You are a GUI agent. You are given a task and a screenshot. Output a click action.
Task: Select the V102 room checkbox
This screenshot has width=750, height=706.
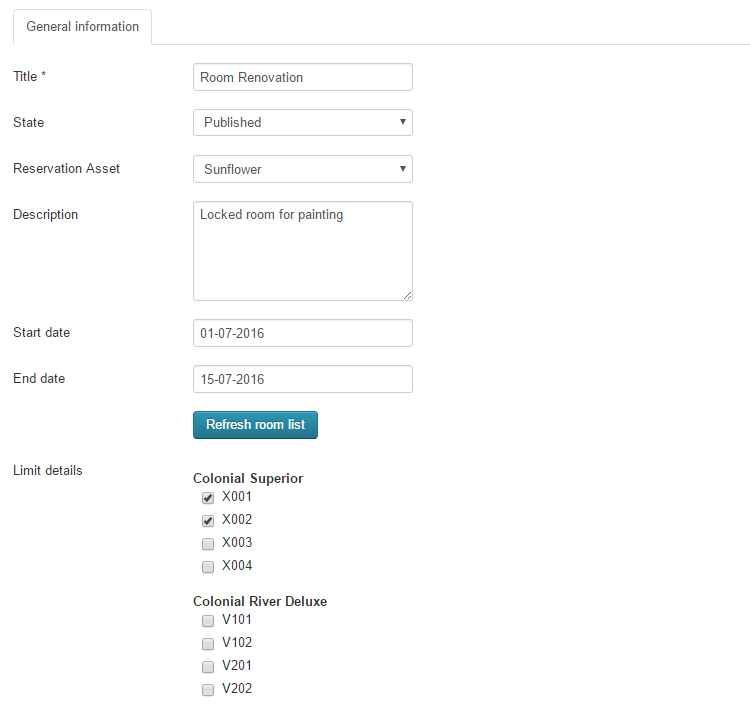(x=208, y=644)
